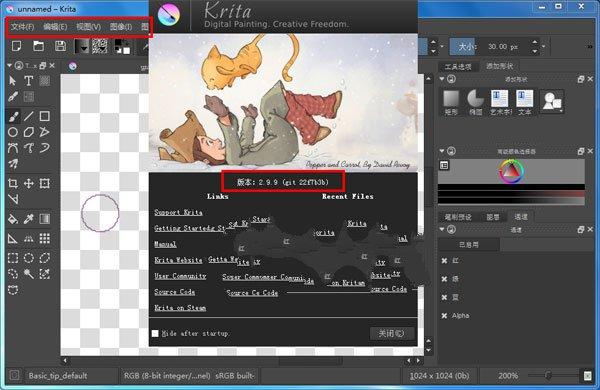
Task: Switch to the Layers tab
Action: point(493,217)
